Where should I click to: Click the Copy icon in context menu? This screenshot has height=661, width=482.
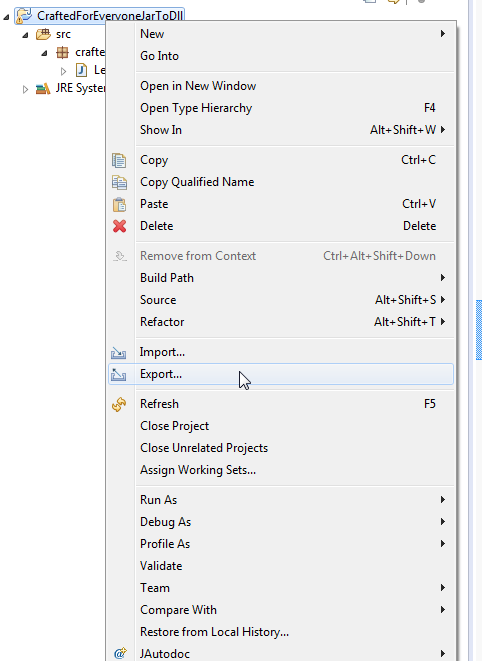(x=119, y=160)
